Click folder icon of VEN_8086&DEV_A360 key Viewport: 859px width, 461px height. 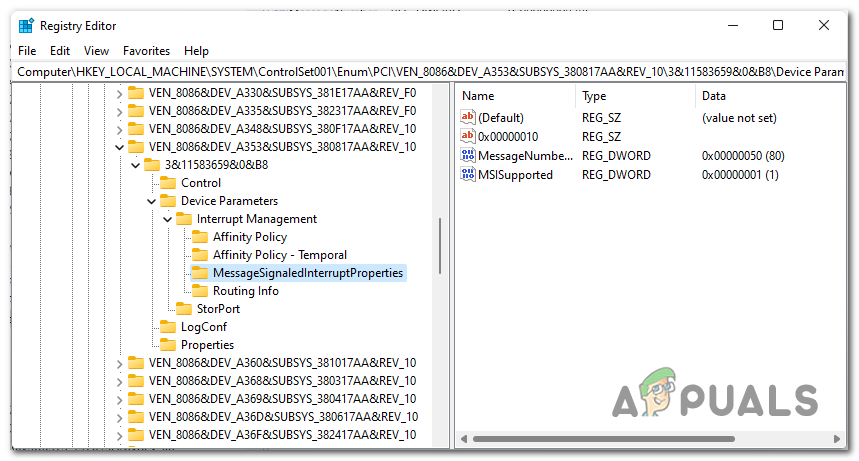(136, 363)
